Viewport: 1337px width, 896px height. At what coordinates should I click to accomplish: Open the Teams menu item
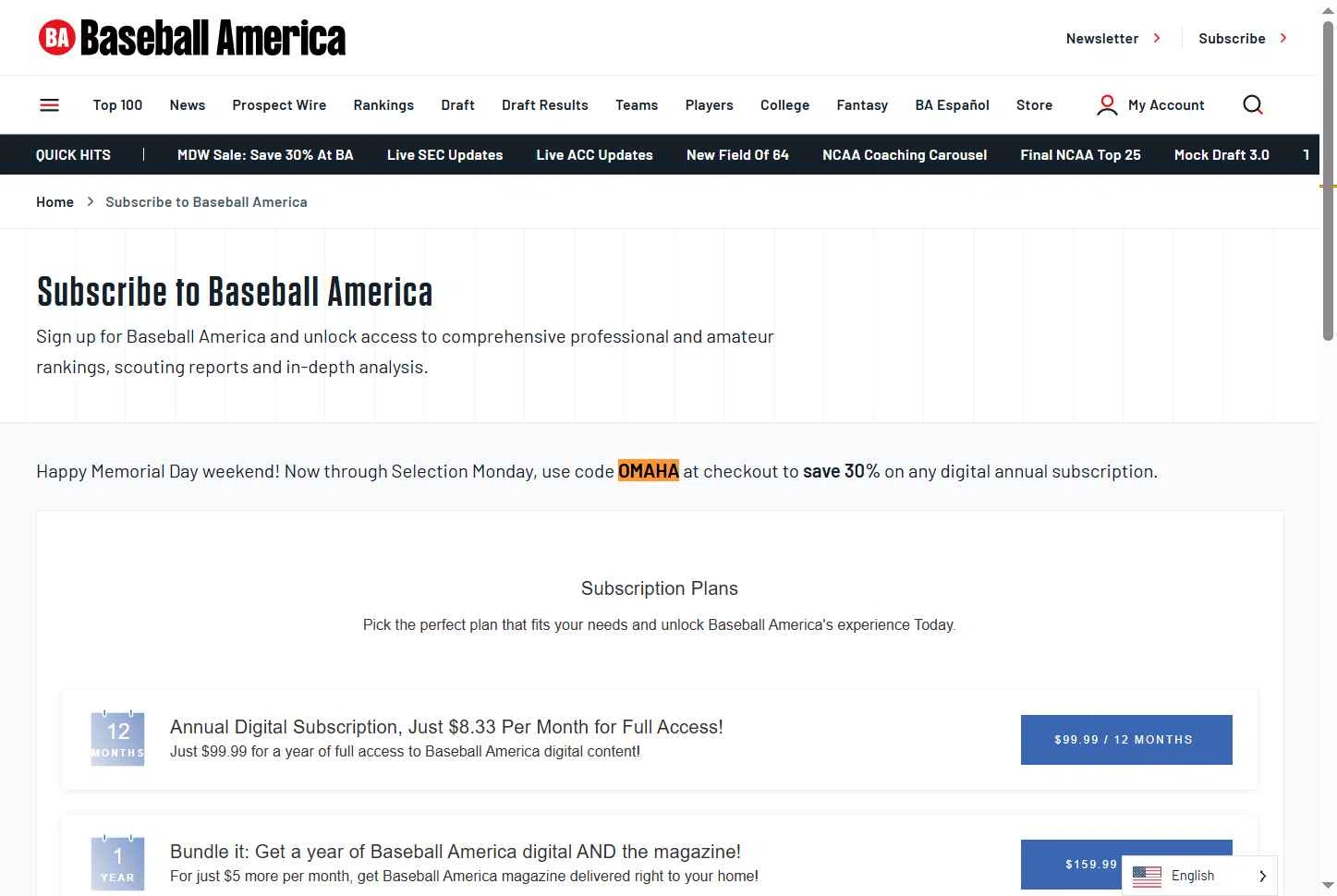pos(637,105)
